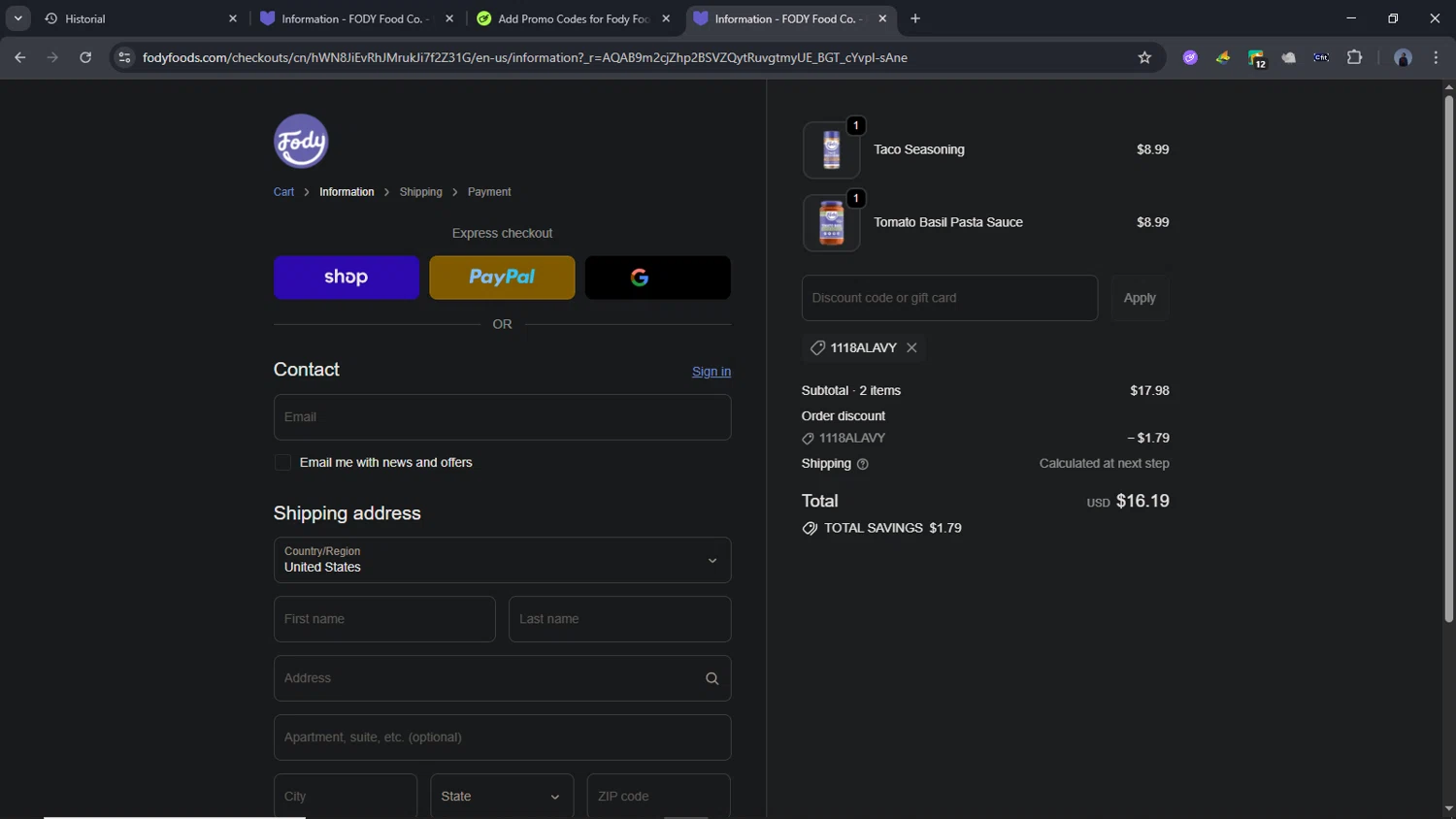Focus the City field

[346, 797]
